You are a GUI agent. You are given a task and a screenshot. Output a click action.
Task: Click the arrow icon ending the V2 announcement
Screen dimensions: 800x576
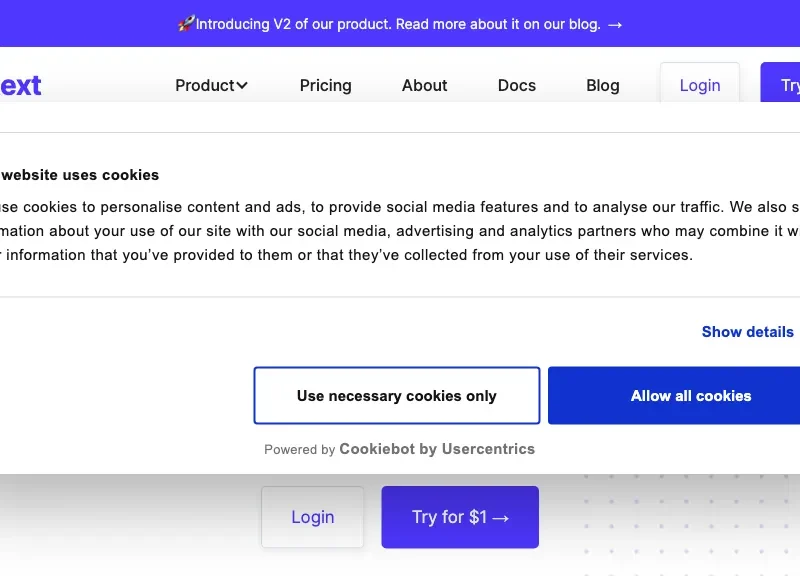point(615,24)
